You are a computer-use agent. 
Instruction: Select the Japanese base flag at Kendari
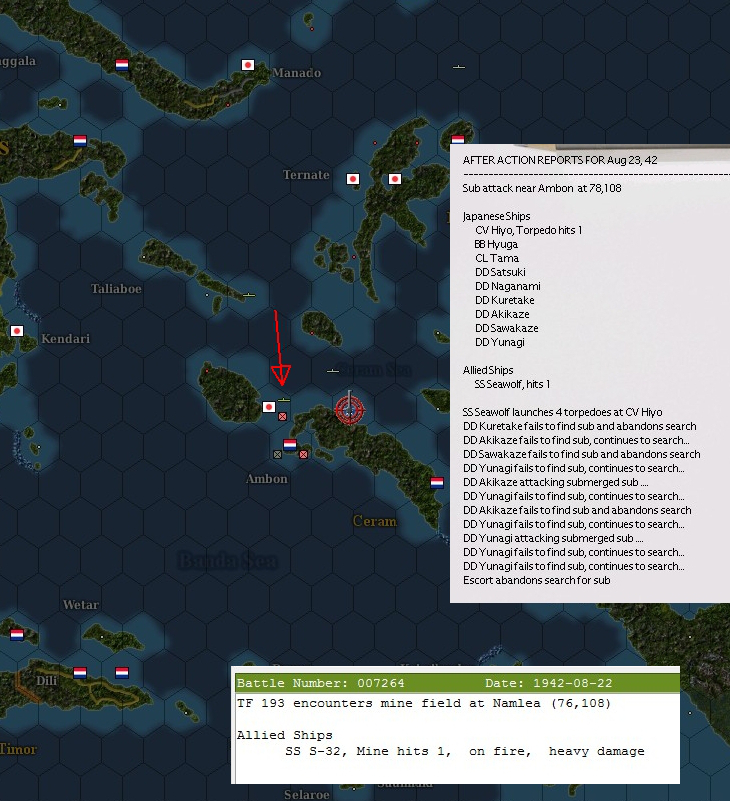click(x=17, y=331)
